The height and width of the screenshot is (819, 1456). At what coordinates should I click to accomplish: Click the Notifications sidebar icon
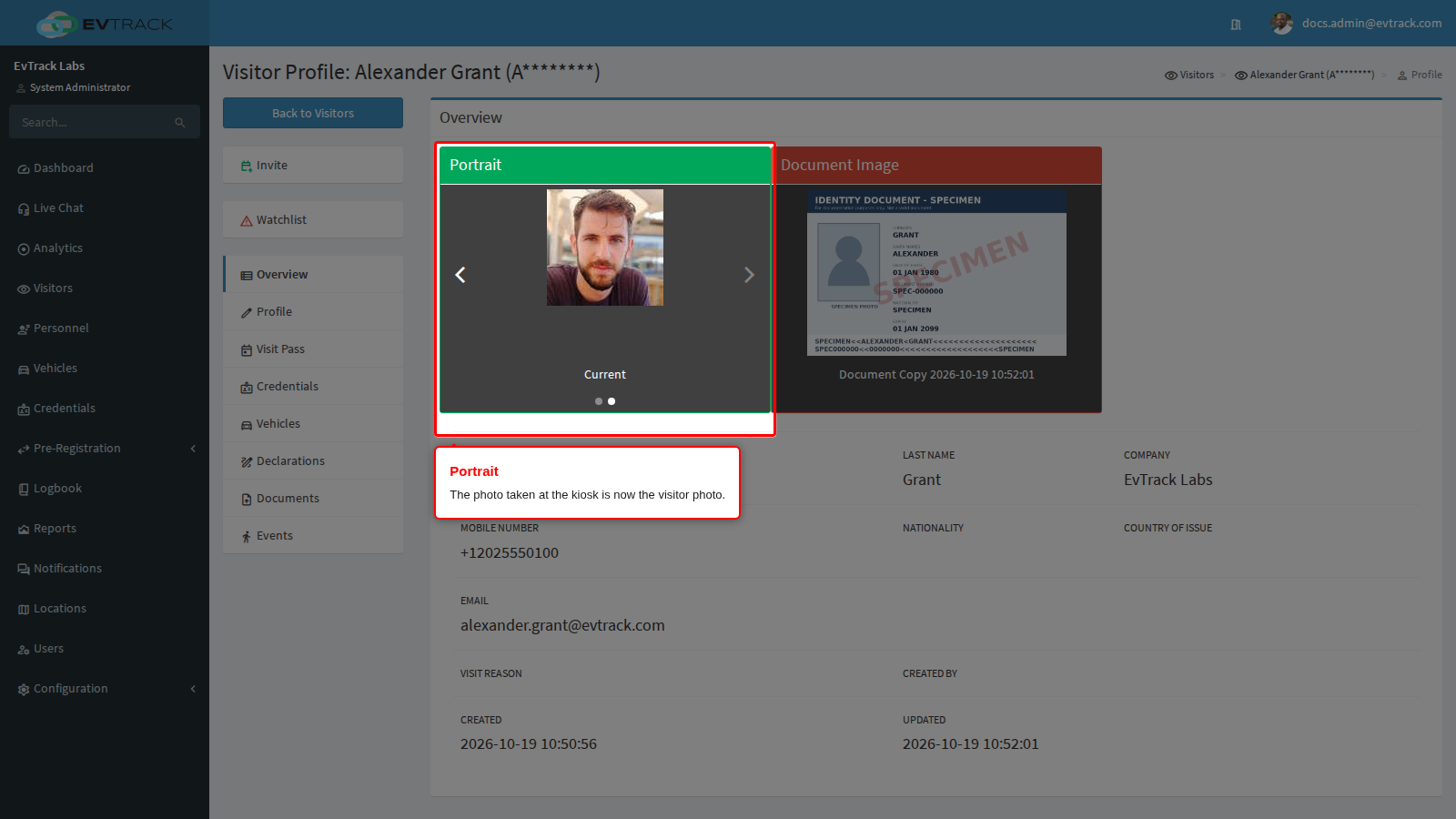click(x=24, y=570)
